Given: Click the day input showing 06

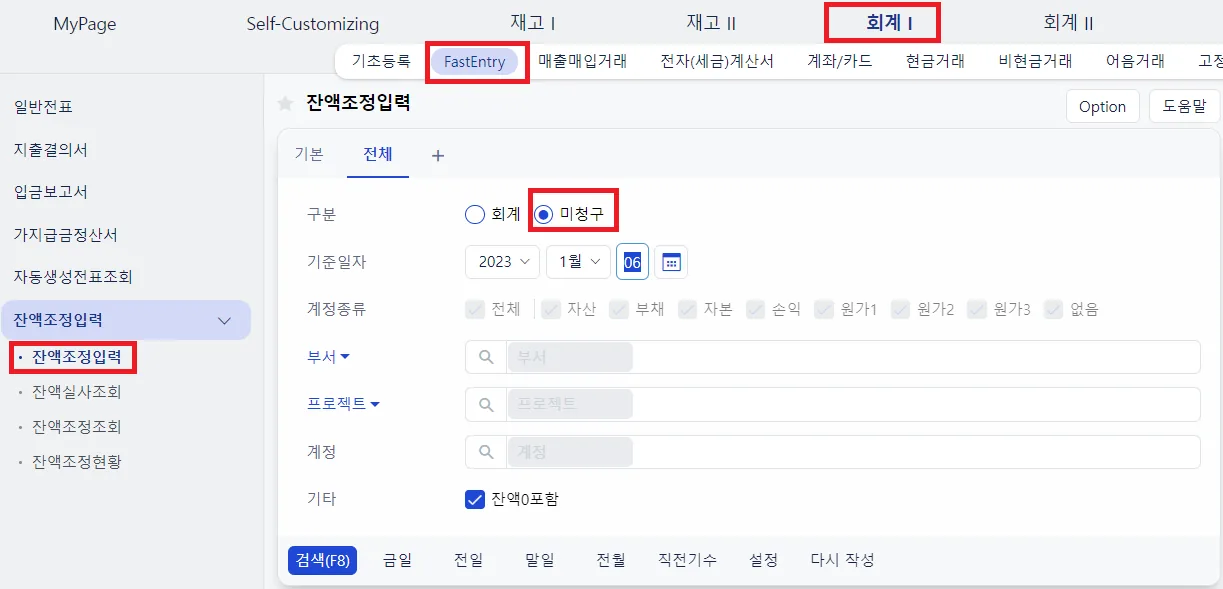Looking at the screenshot, I should tap(632, 262).
